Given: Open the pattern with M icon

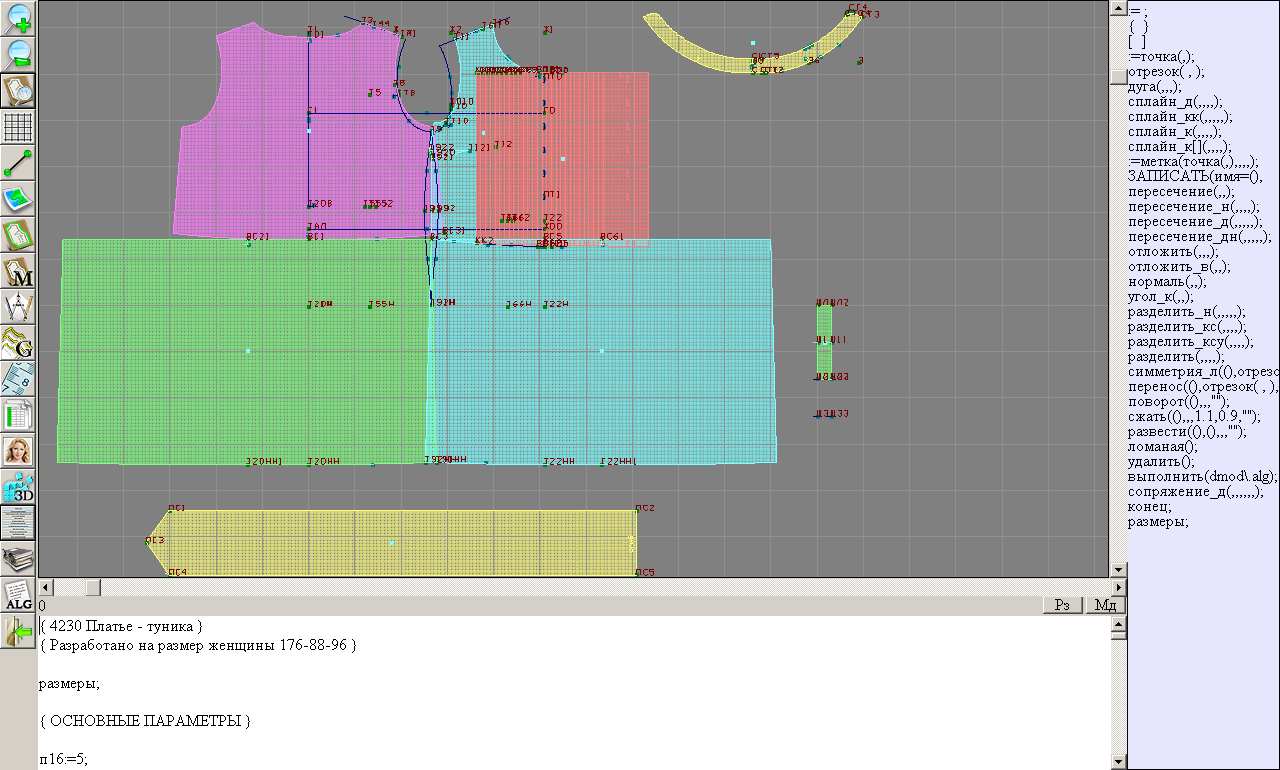Looking at the screenshot, I should [x=19, y=272].
